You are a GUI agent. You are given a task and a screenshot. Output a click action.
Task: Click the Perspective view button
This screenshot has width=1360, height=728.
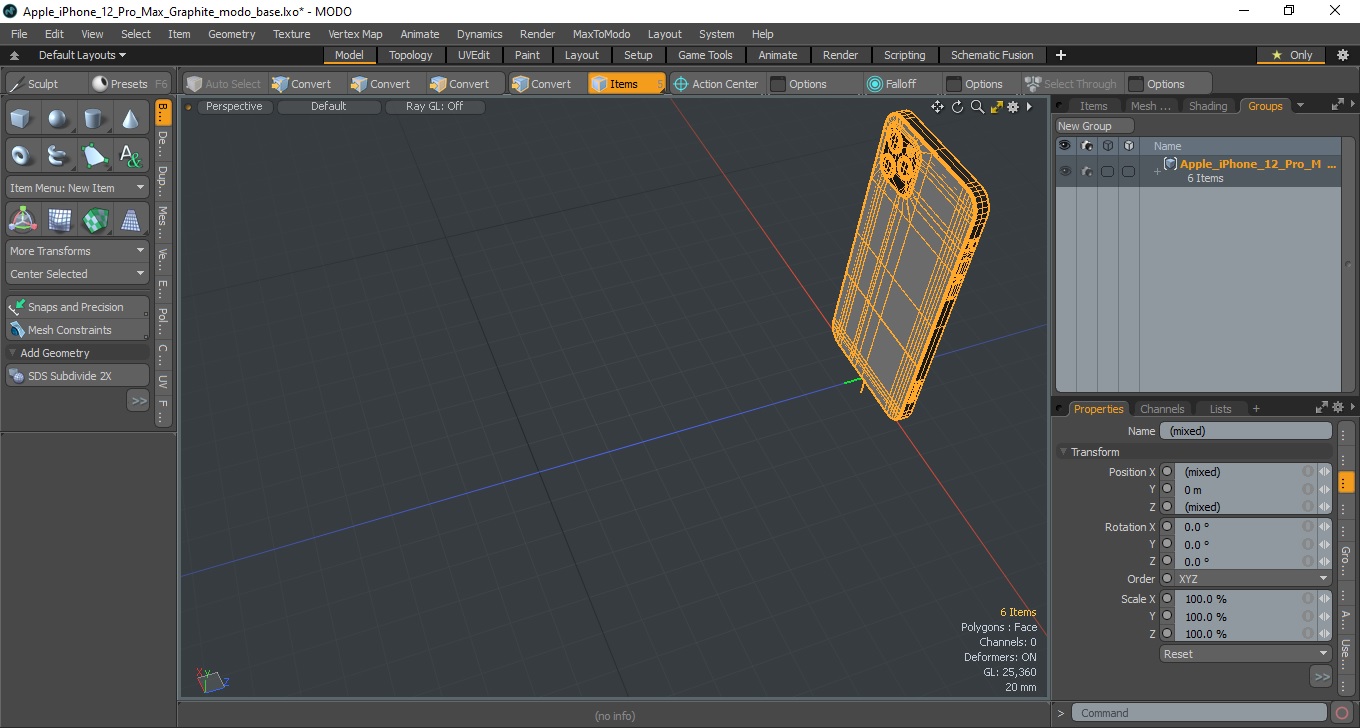click(x=234, y=106)
